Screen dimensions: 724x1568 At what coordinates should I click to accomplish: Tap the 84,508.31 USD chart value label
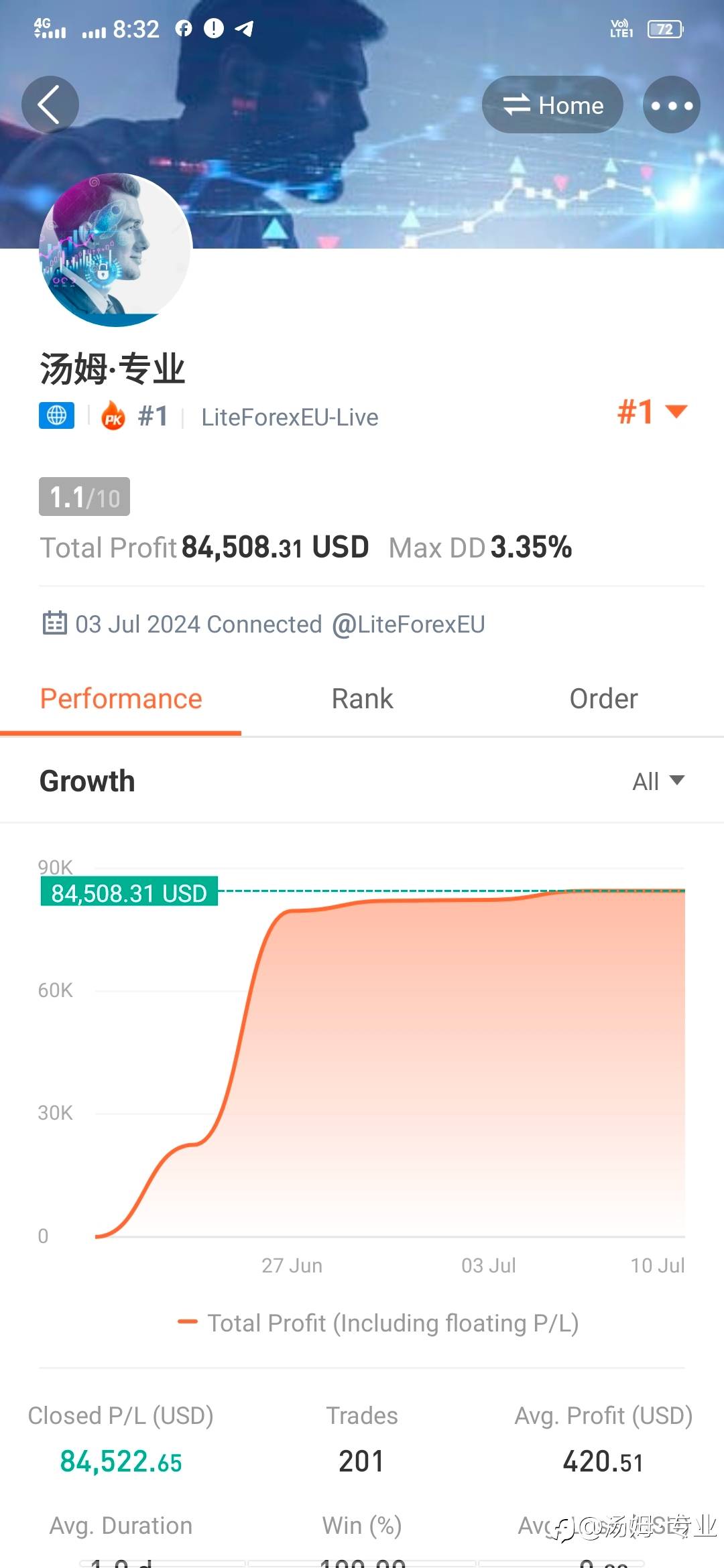129,893
